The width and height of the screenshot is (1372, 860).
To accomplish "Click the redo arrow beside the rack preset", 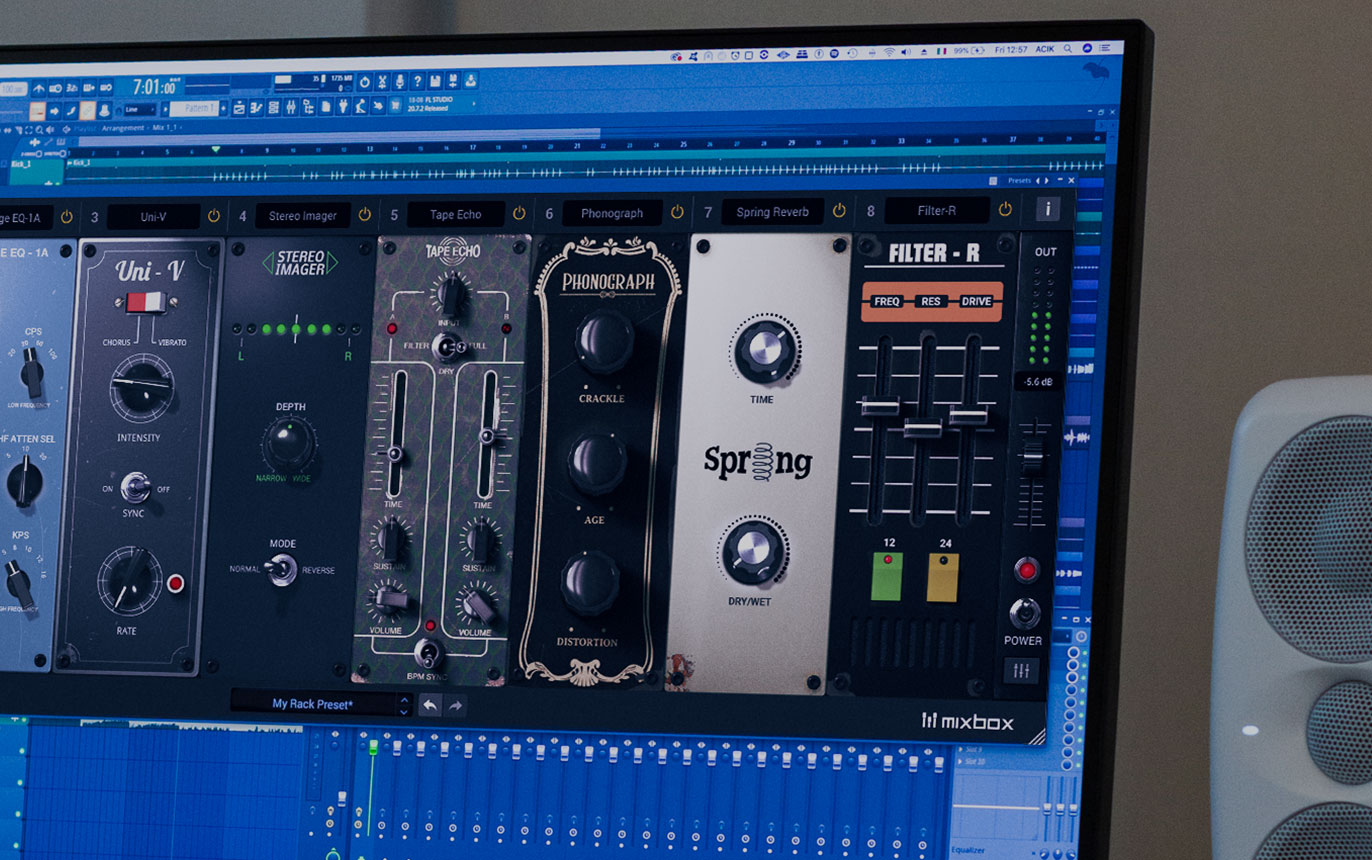I will coord(455,705).
